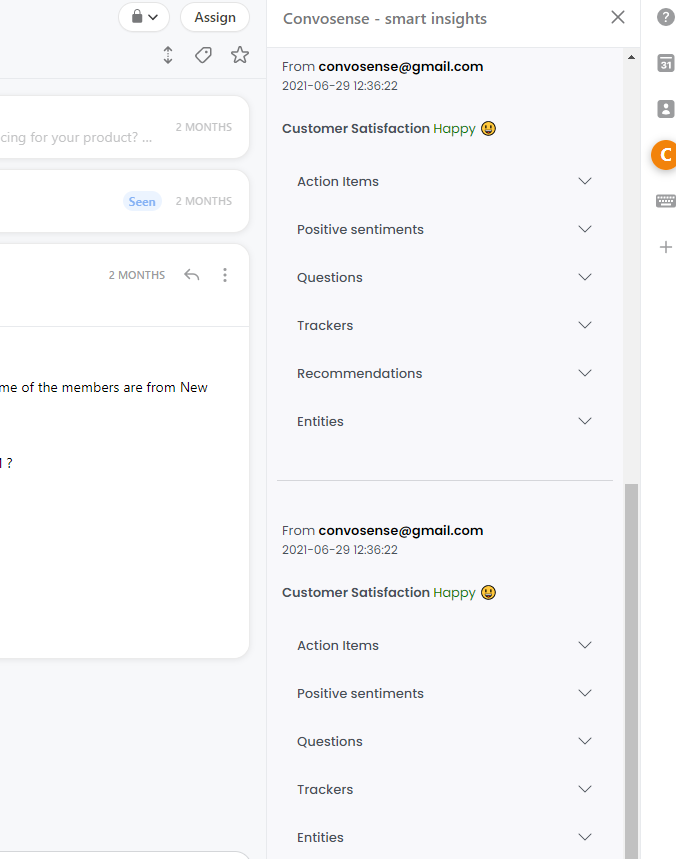Expand the Recommendations section
This screenshot has width=676, height=859.
(x=444, y=373)
